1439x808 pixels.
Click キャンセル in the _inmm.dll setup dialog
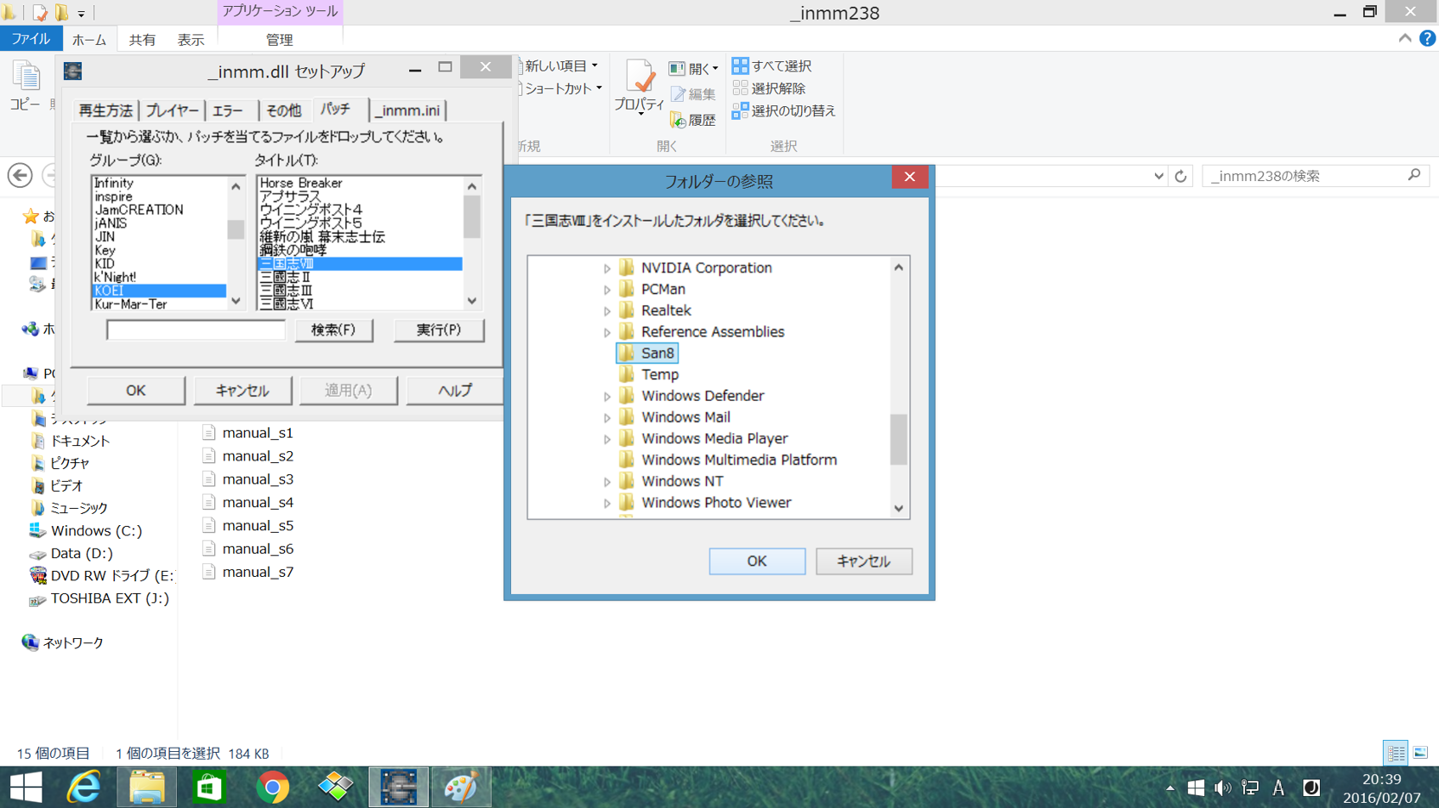242,391
